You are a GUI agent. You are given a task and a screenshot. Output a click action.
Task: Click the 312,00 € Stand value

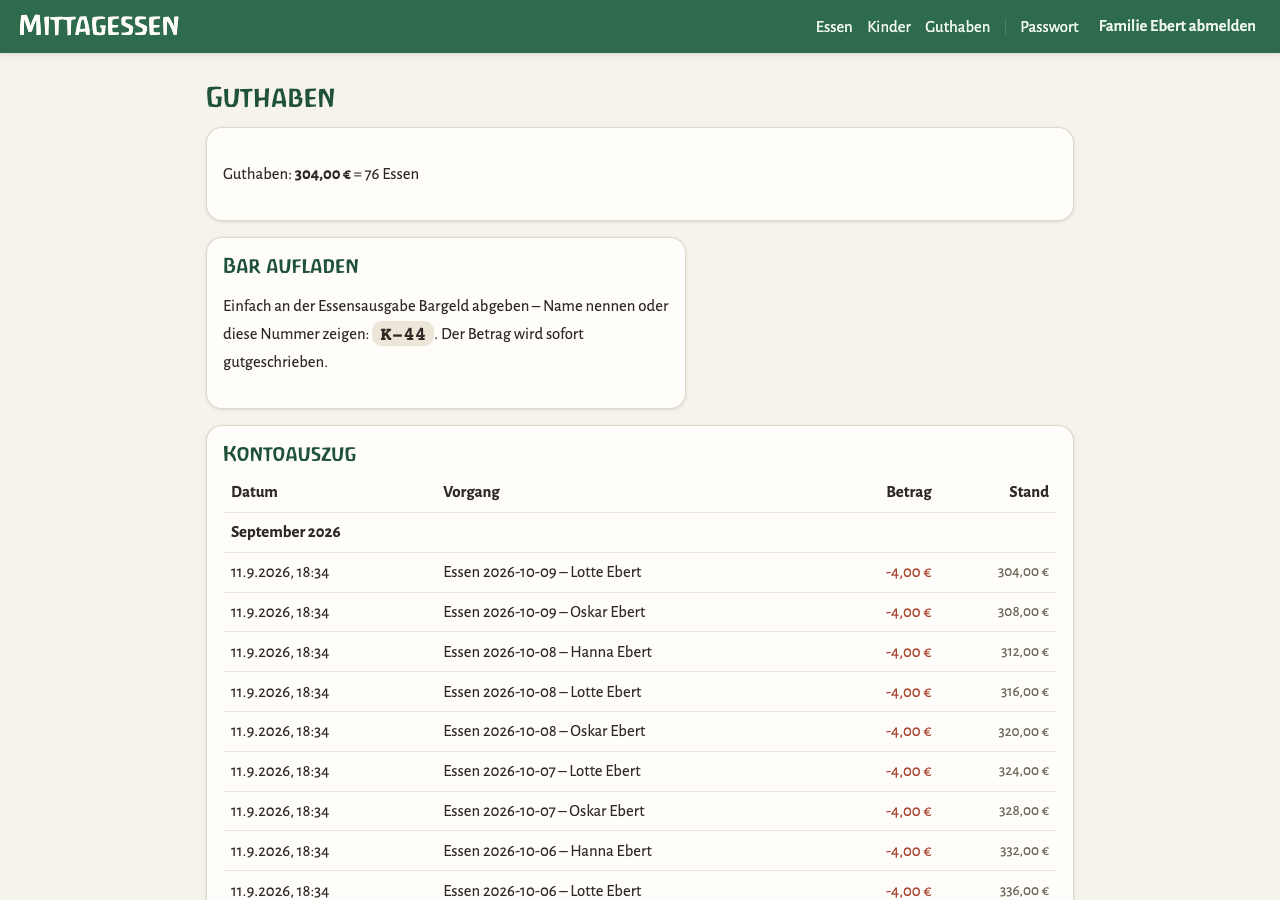tap(1025, 652)
